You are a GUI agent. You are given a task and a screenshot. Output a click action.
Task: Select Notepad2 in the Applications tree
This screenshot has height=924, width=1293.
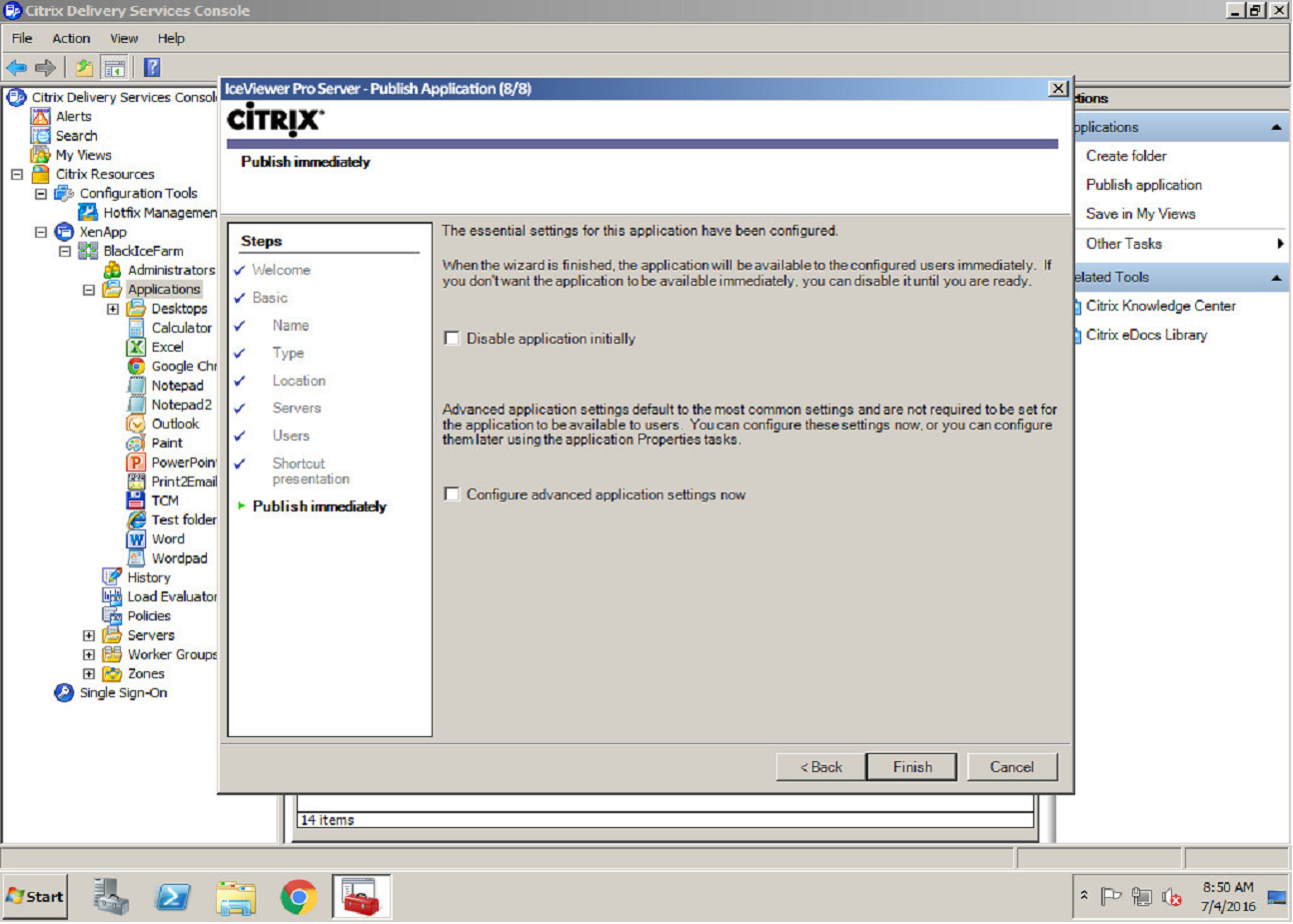181,405
